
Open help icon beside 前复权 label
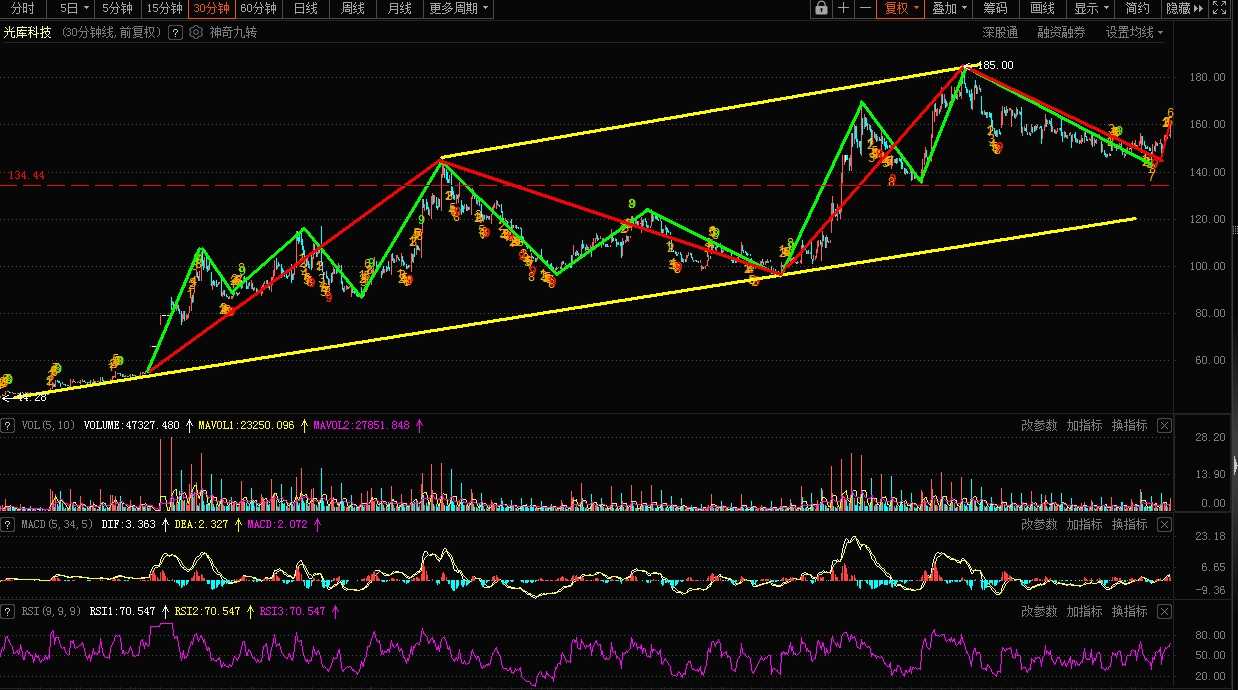pyautogui.click(x=175, y=32)
